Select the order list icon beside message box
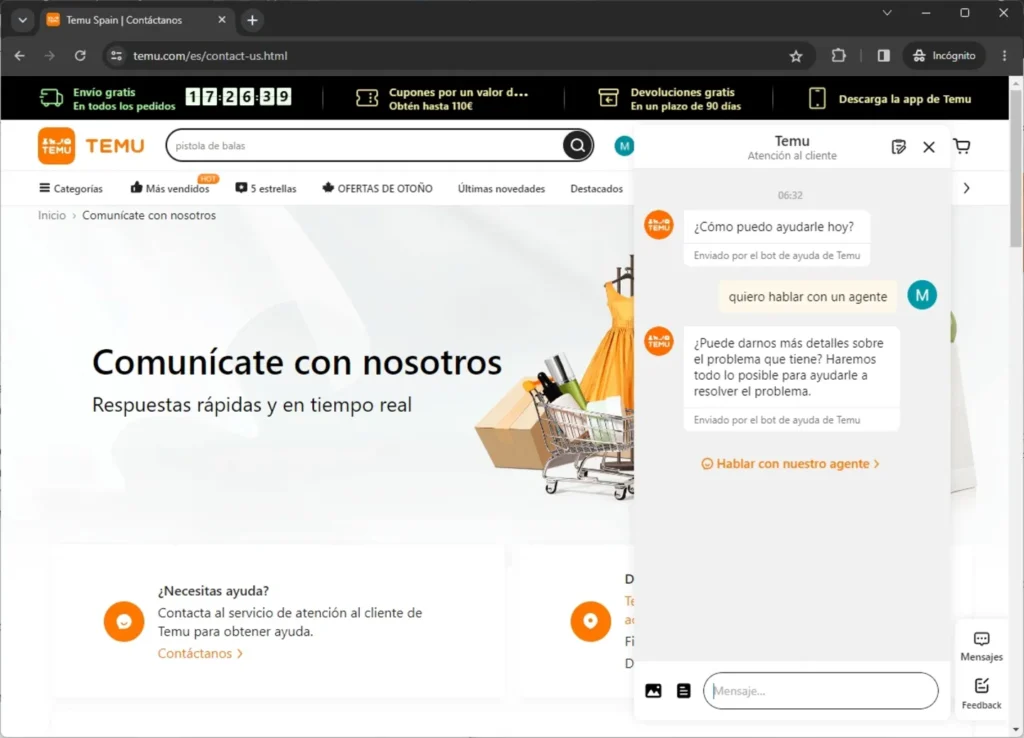Viewport: 1024px width, 738px height. pos(684,690)
